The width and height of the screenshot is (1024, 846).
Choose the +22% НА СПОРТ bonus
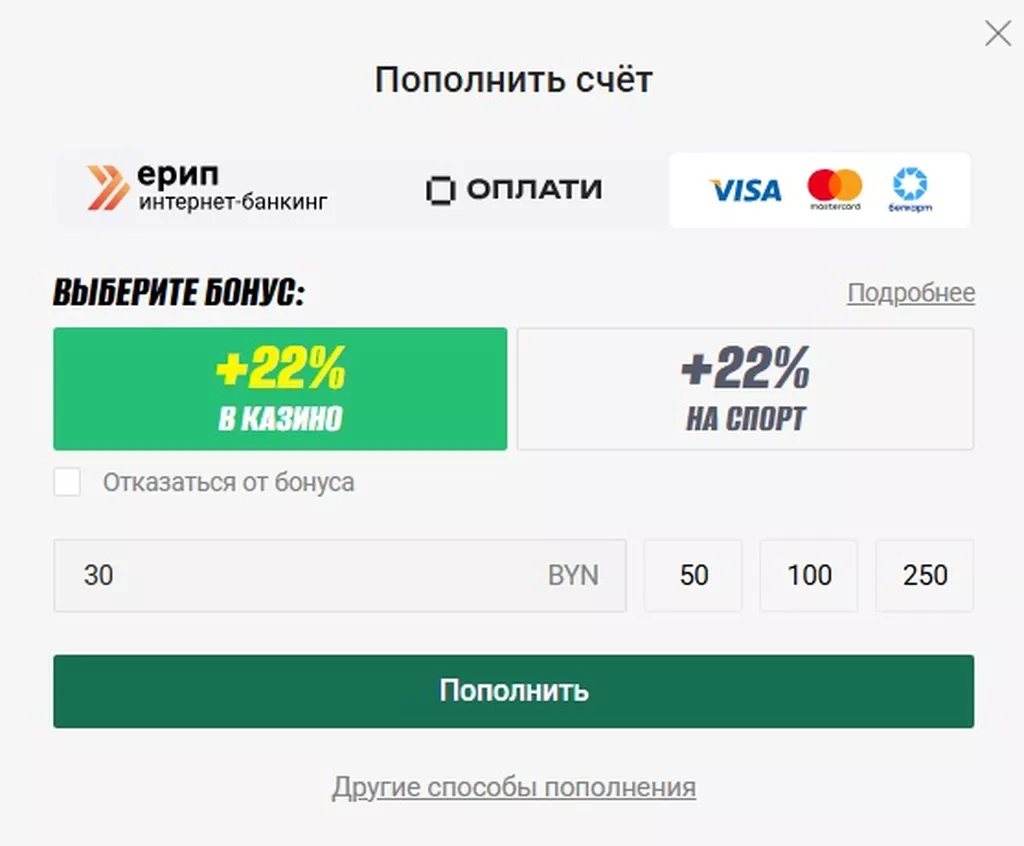745,389
